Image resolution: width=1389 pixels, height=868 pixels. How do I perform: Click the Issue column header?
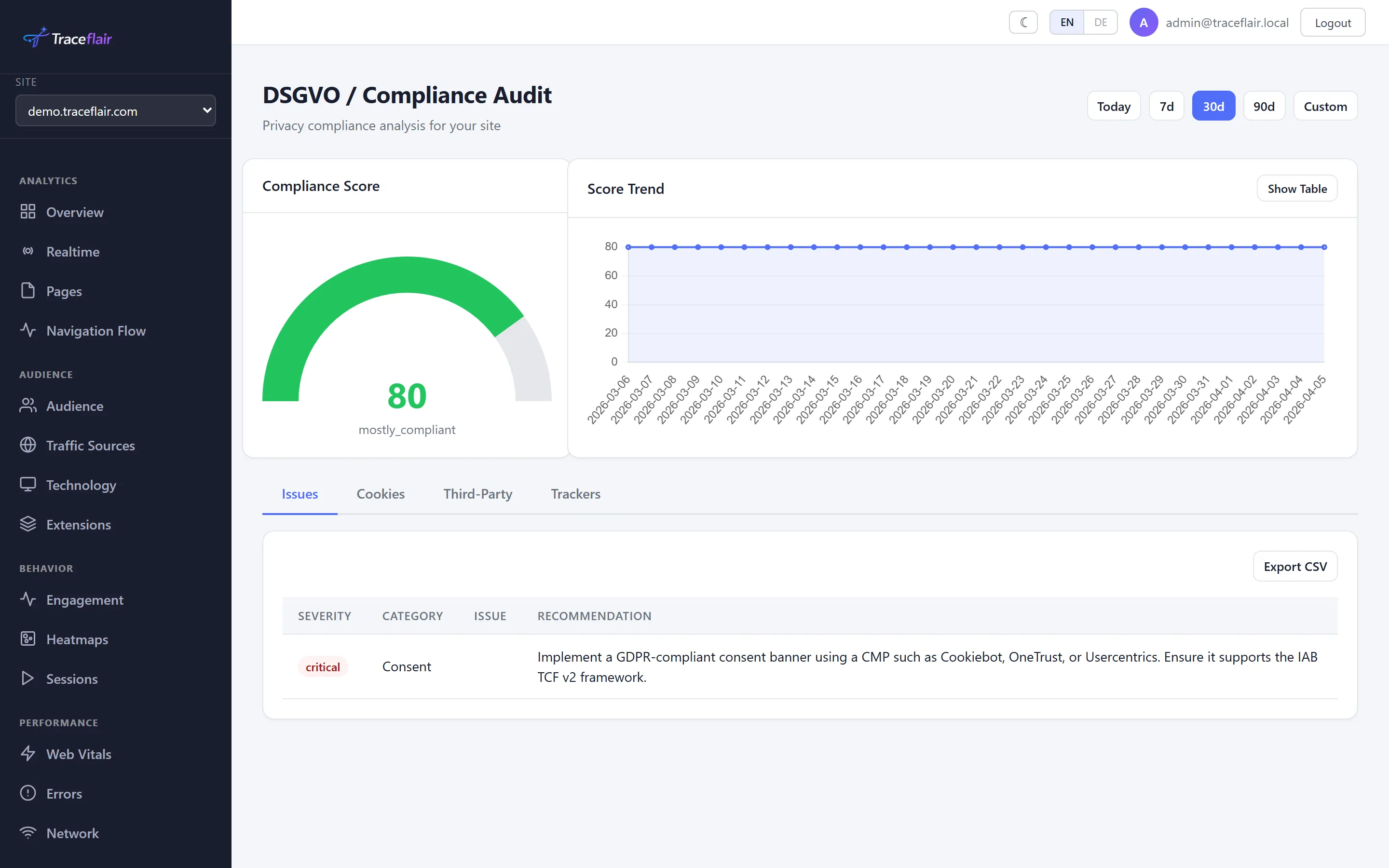tap(490, 616)
